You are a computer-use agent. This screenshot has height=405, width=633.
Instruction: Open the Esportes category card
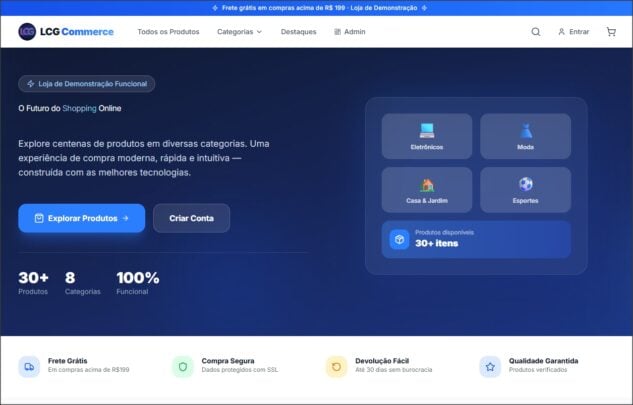525,190
